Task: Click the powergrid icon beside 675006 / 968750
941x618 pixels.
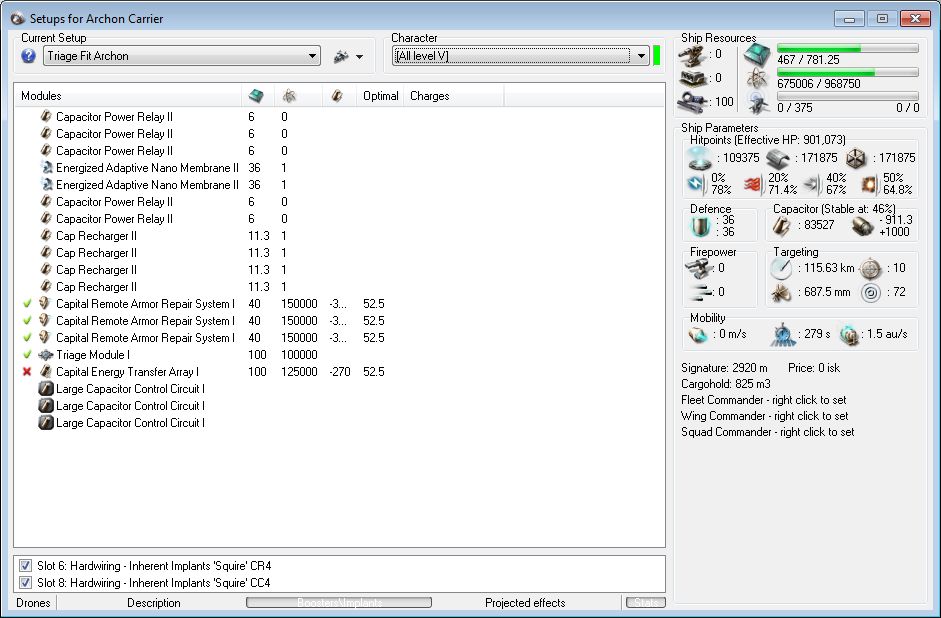Action: 758,79
